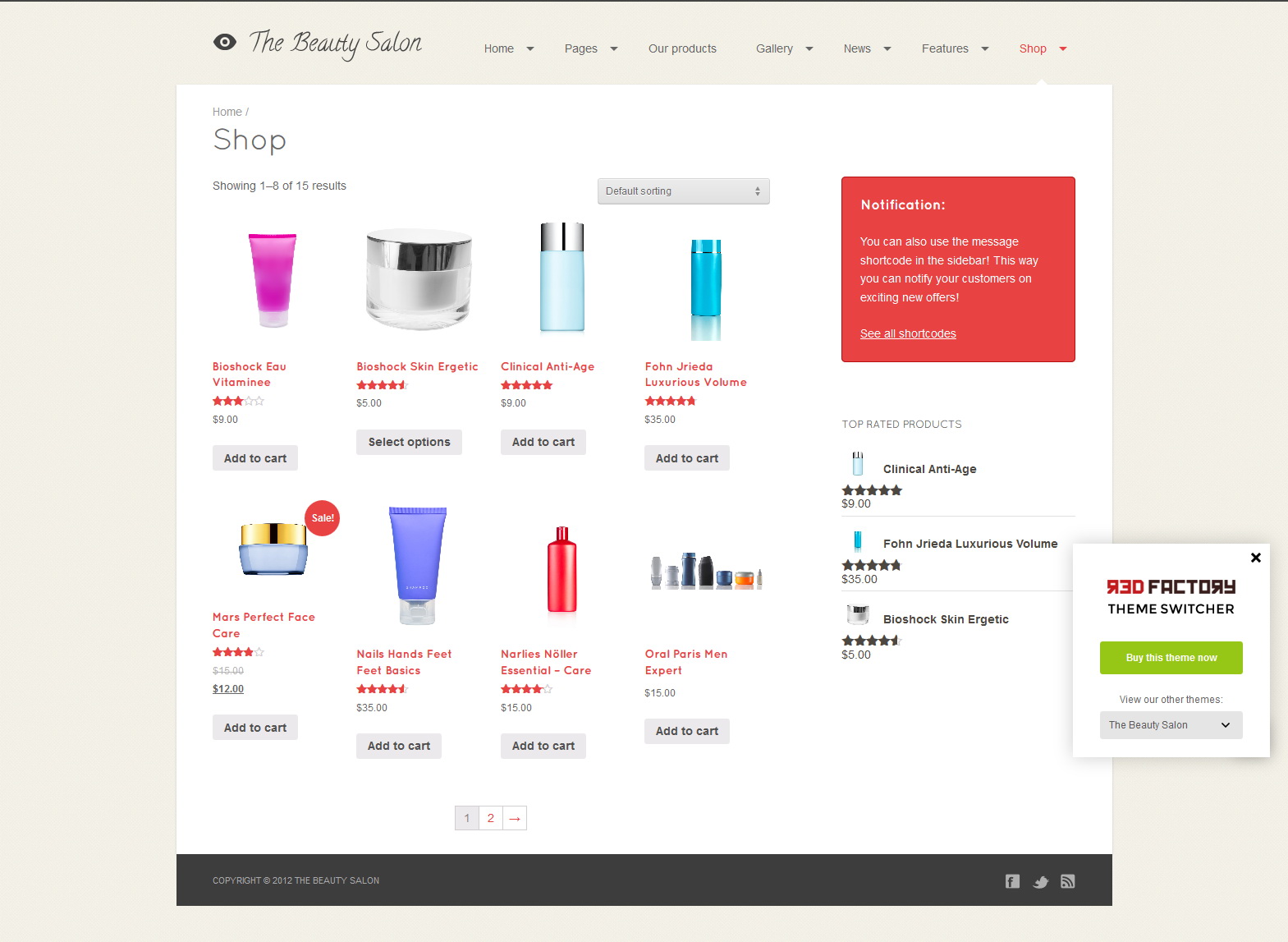Open Oral Paris Men Expert title

click(x=686, y=662)
